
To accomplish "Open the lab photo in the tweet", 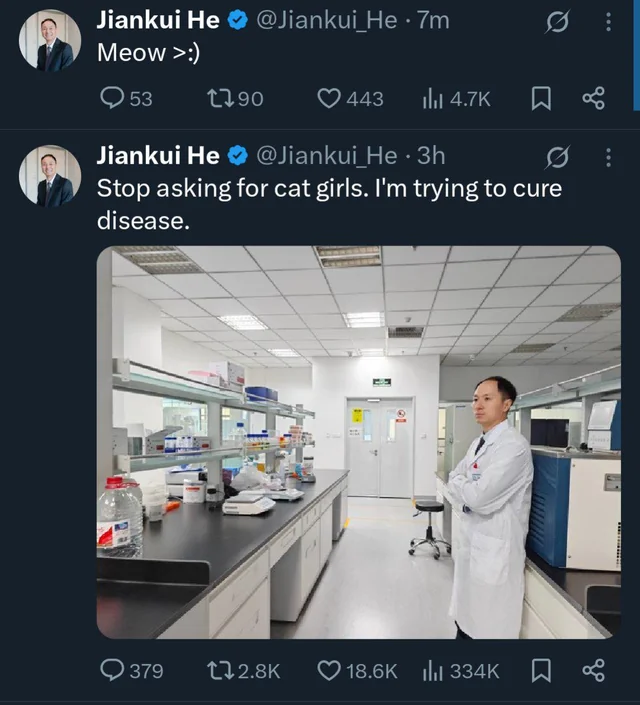I will click(358, 442).
